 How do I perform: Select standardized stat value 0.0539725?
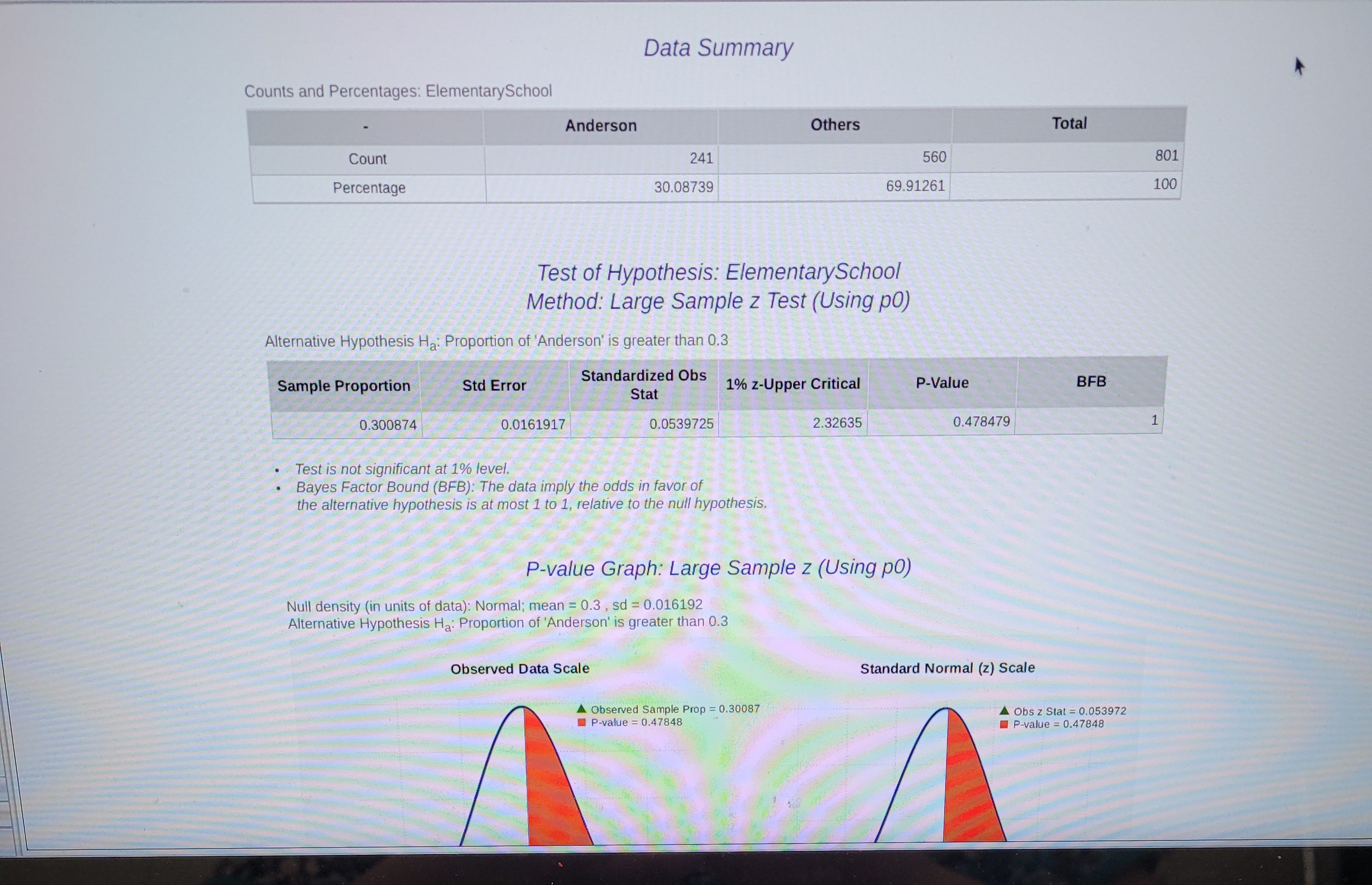point(681,424)
